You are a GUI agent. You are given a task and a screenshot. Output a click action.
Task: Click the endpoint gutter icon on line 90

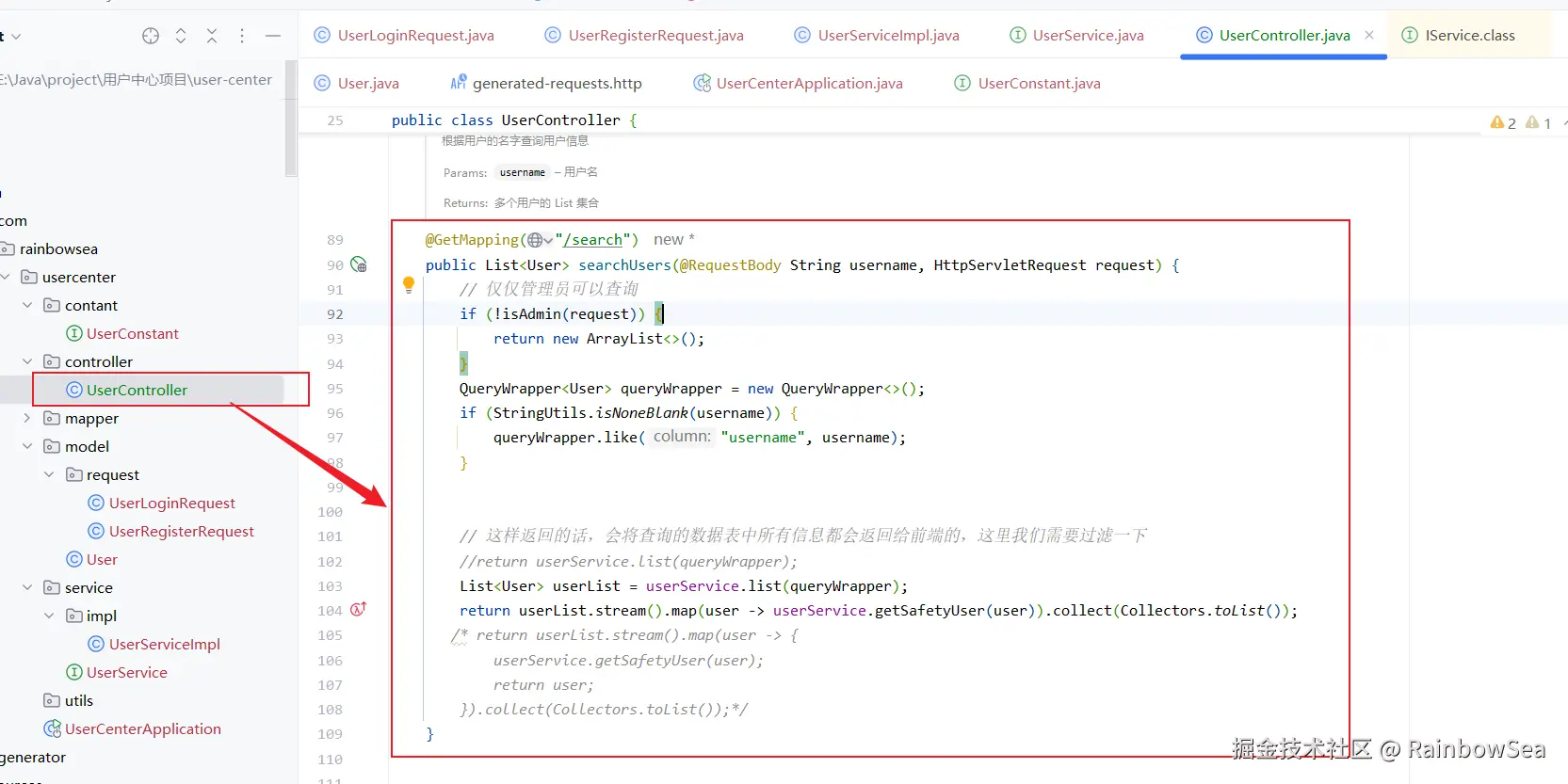click(x=359, y=264)
